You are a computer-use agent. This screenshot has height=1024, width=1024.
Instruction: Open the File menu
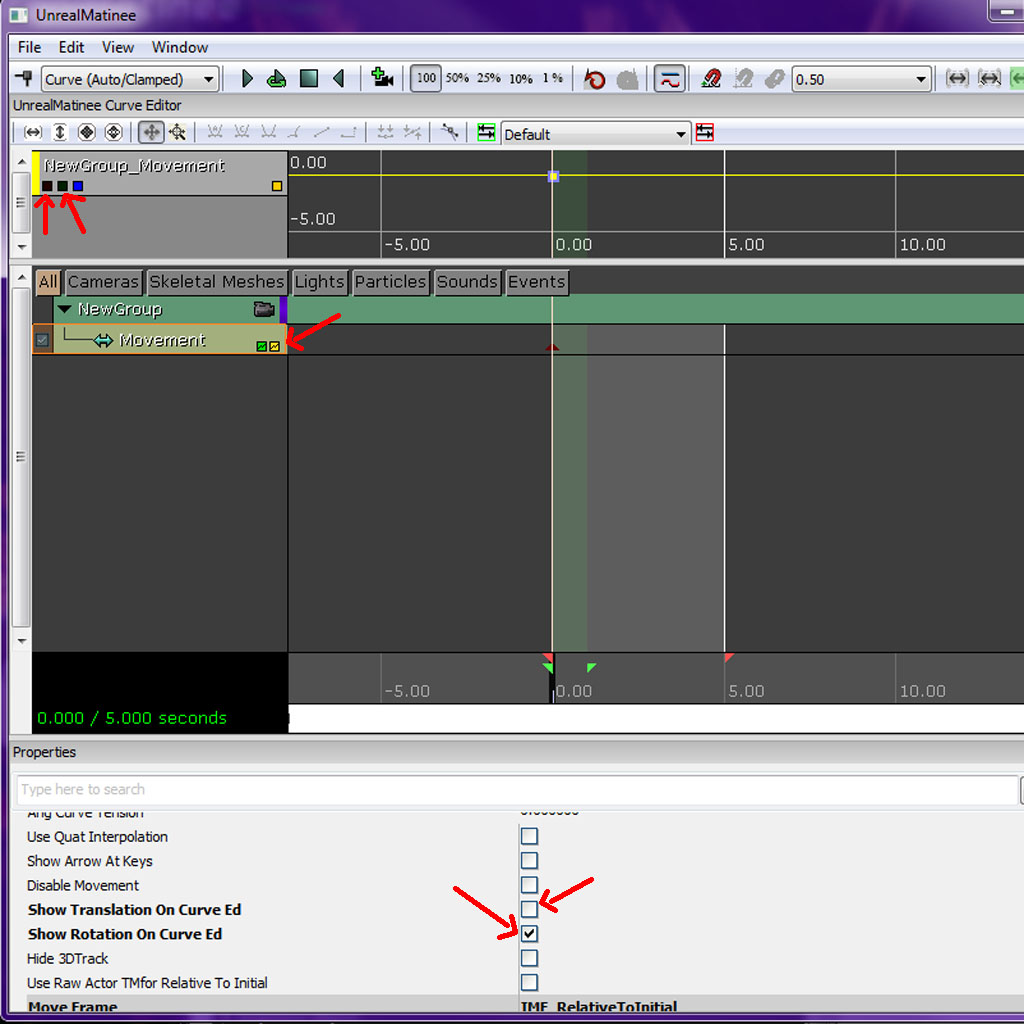[29, 48]
